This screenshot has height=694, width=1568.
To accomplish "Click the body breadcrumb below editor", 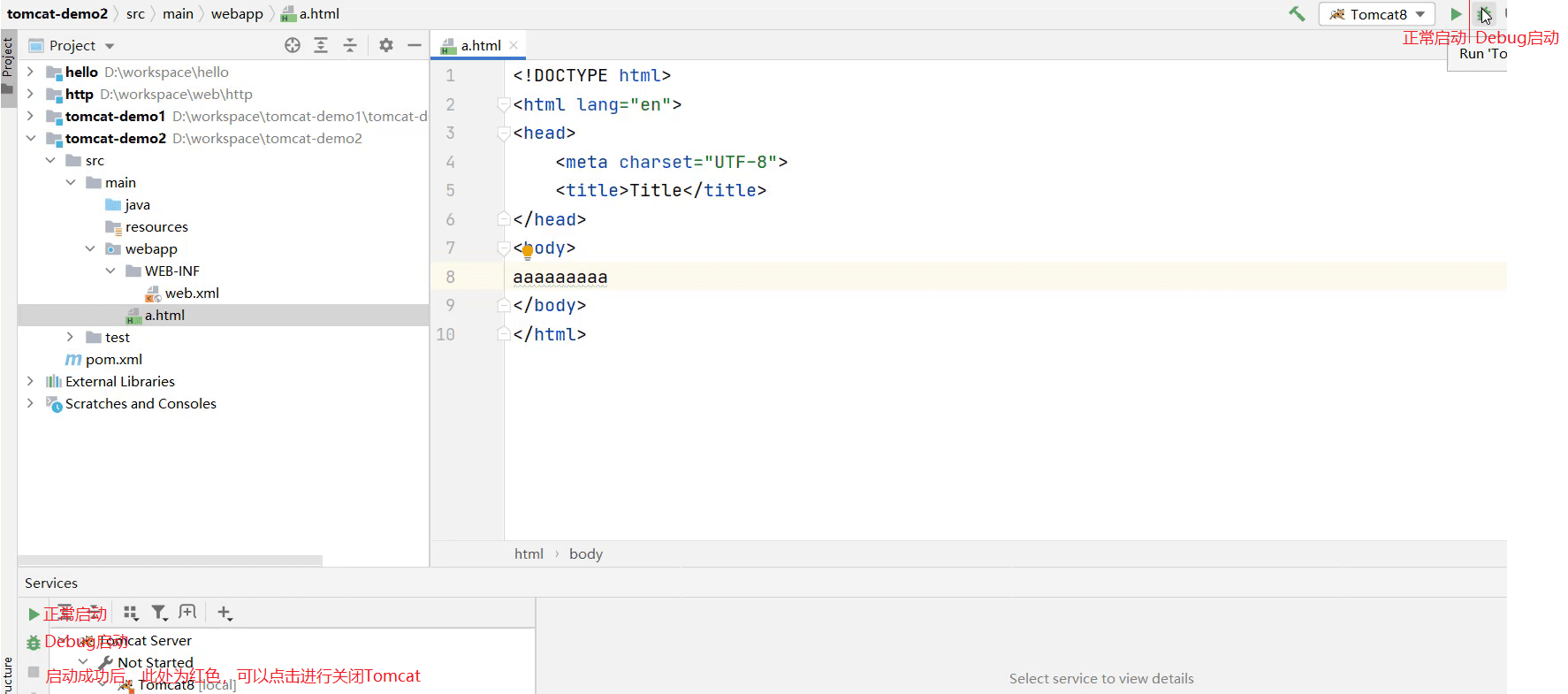I will 585,553.
